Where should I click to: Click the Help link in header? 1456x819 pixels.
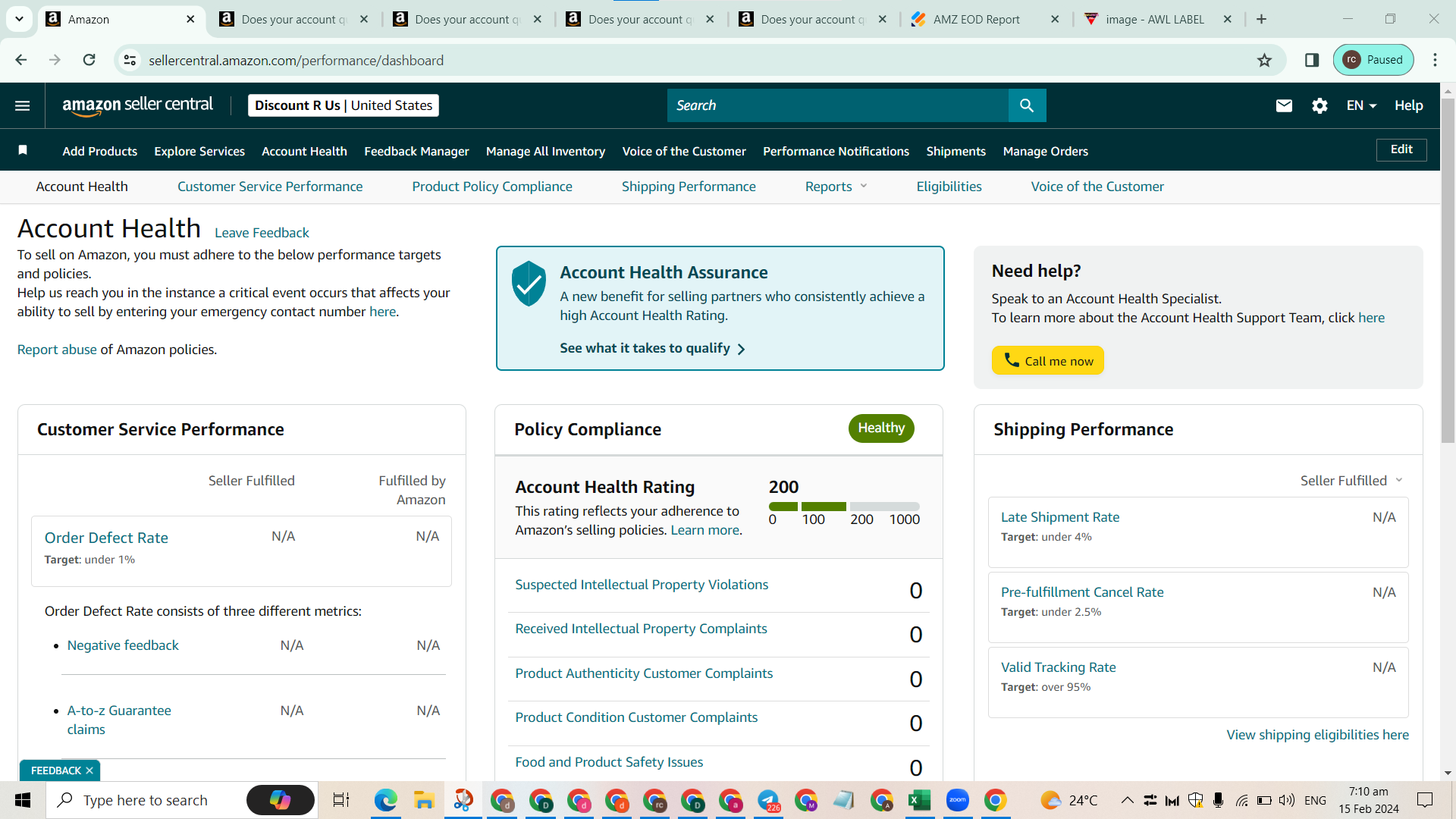1408,105
